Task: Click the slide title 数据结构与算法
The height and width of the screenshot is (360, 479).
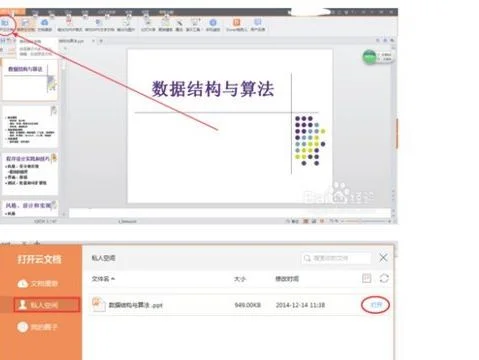Action: [x=213, y=89]
